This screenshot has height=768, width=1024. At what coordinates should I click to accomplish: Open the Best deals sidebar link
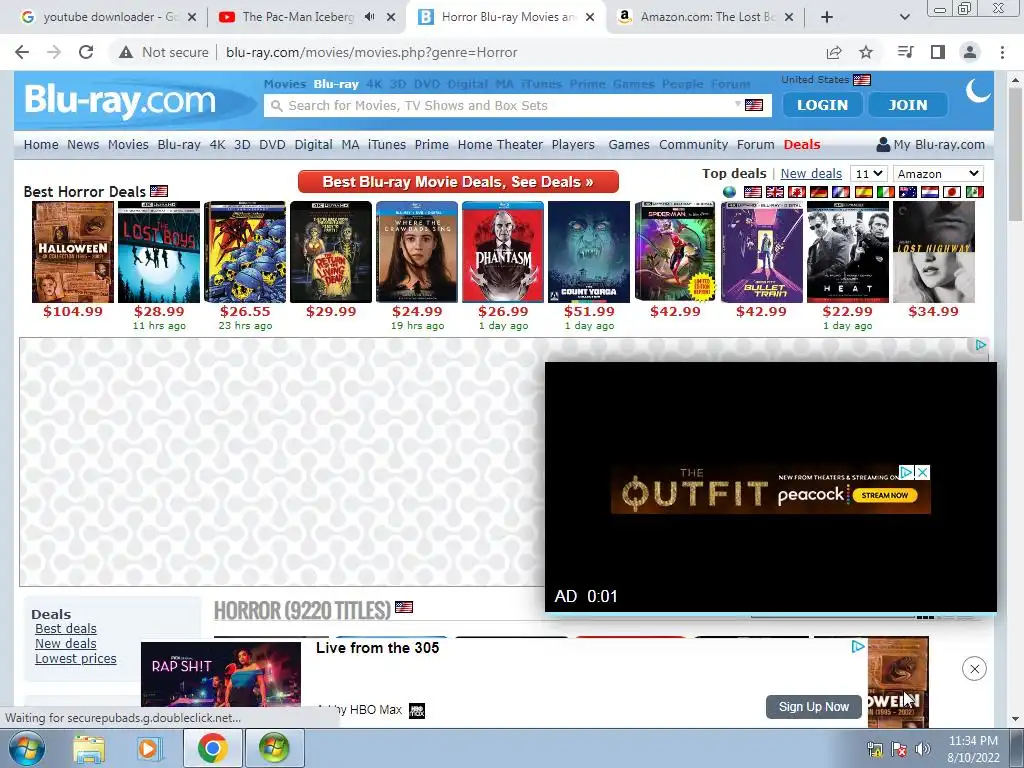click(66, 628)
